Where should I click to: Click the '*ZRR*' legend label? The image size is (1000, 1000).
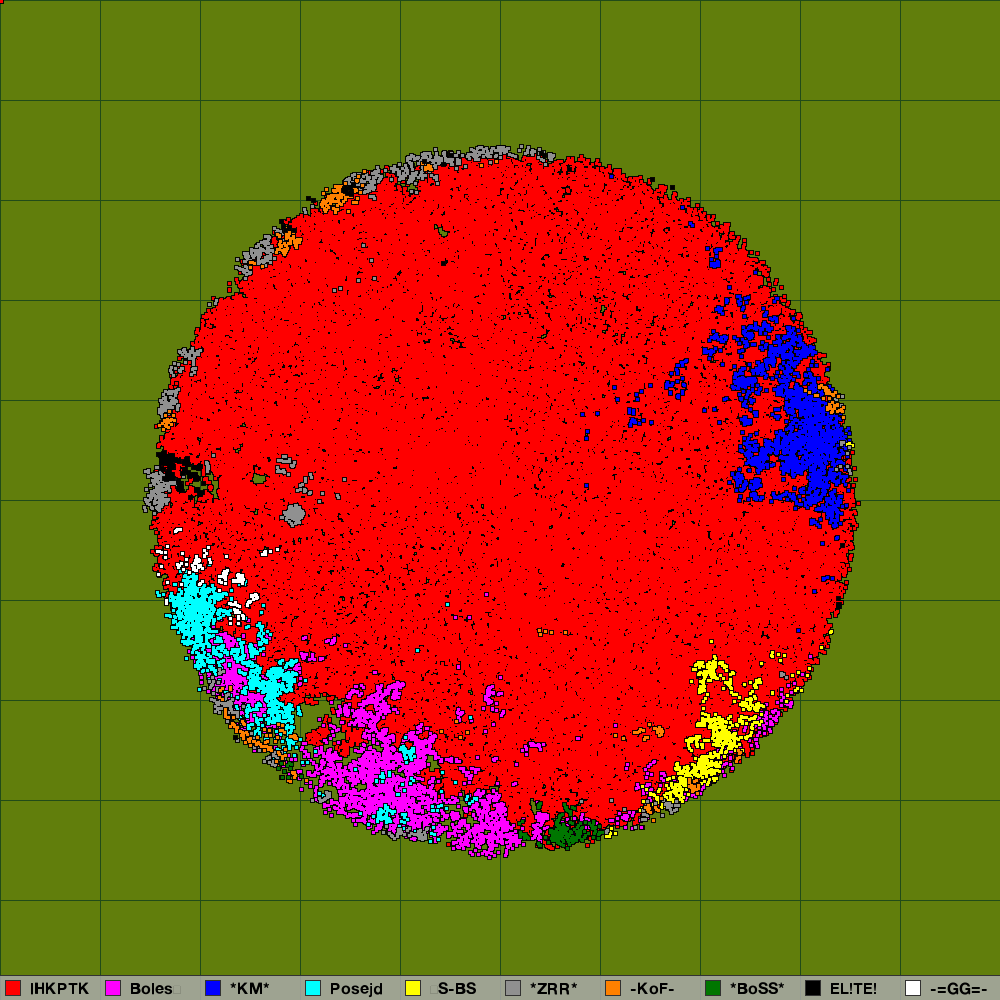[x=554, y=989]
